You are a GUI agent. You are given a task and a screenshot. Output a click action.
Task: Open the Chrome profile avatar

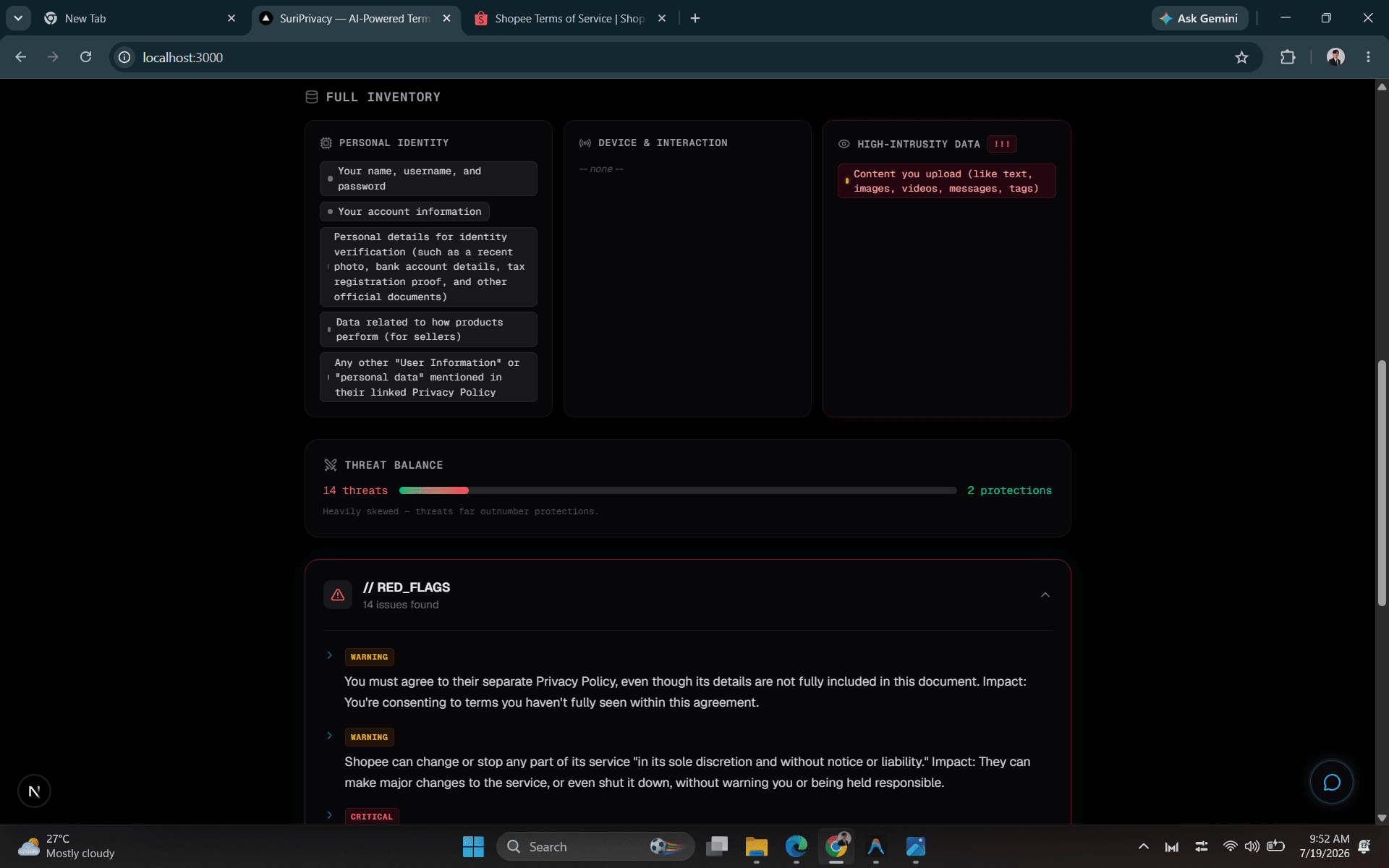point(1335,57)
